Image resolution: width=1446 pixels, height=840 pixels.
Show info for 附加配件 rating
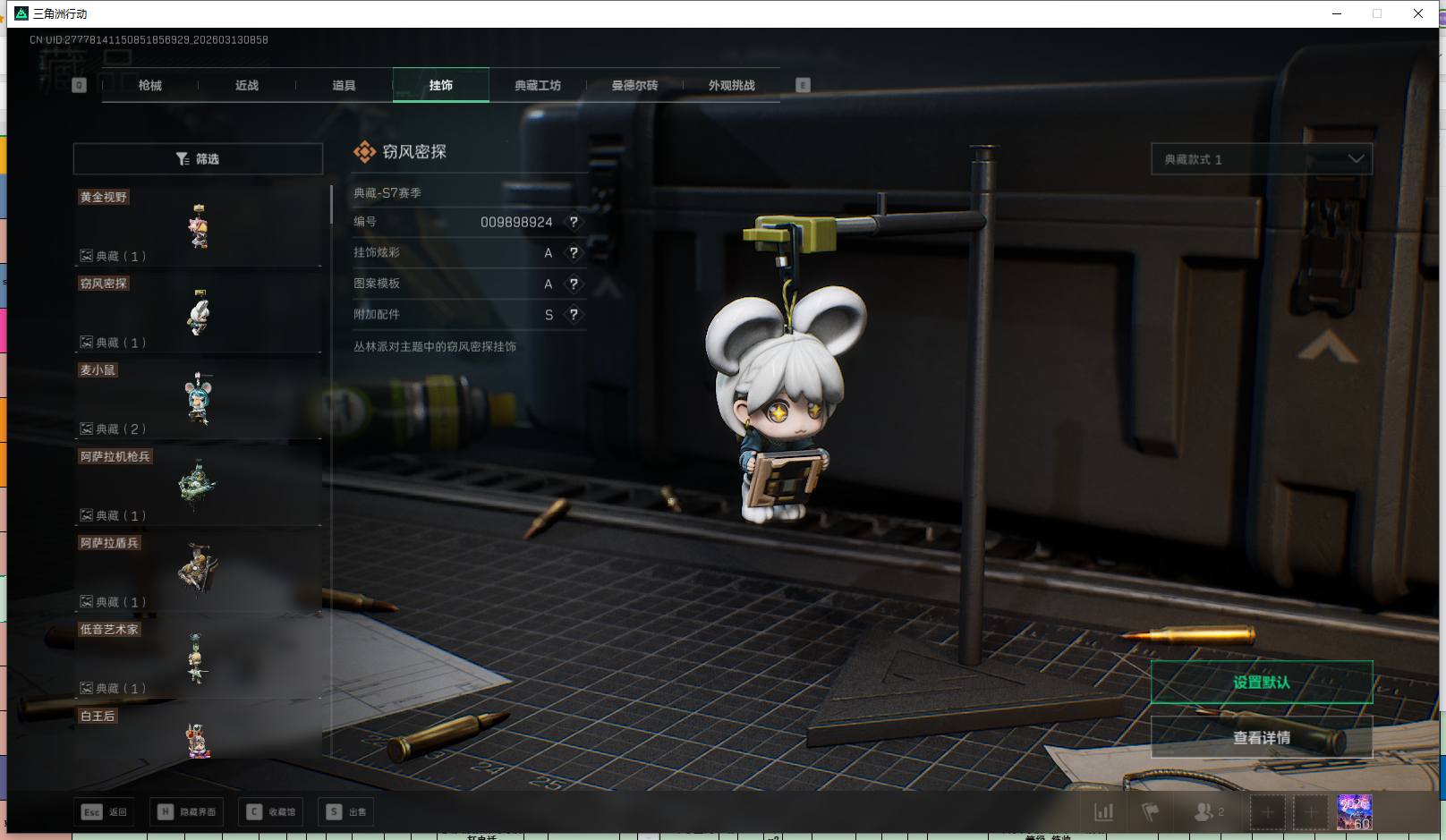574,315
